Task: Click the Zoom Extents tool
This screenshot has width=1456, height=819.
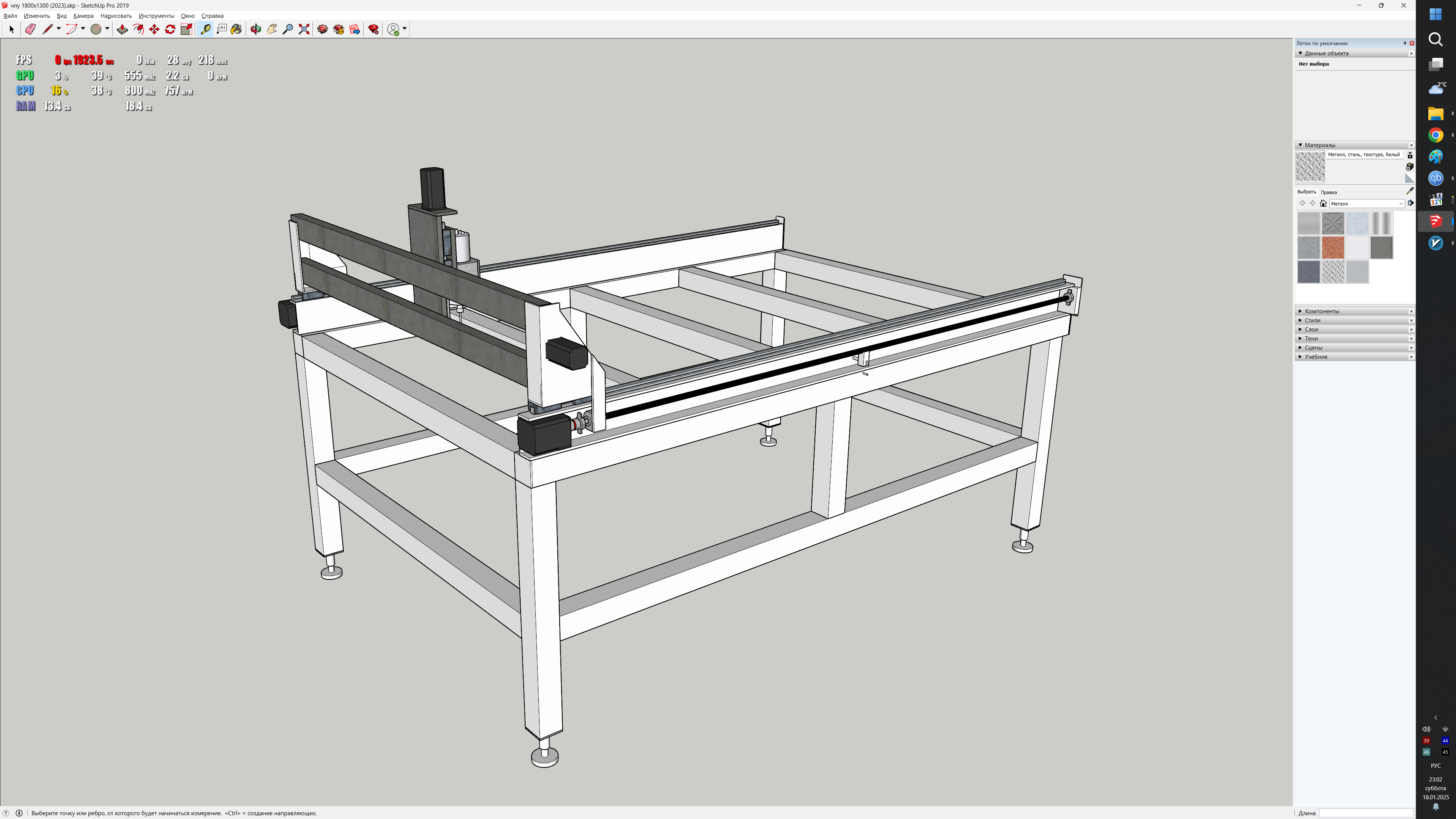Action: click(x=304, y=30)
